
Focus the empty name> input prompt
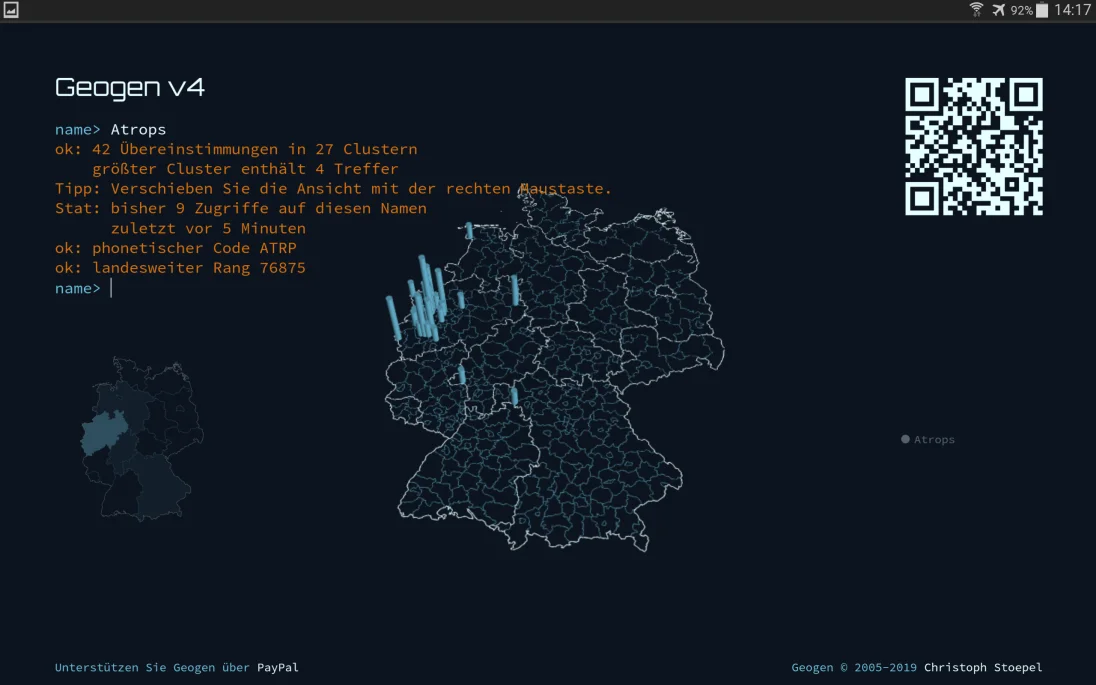(111, 288)
